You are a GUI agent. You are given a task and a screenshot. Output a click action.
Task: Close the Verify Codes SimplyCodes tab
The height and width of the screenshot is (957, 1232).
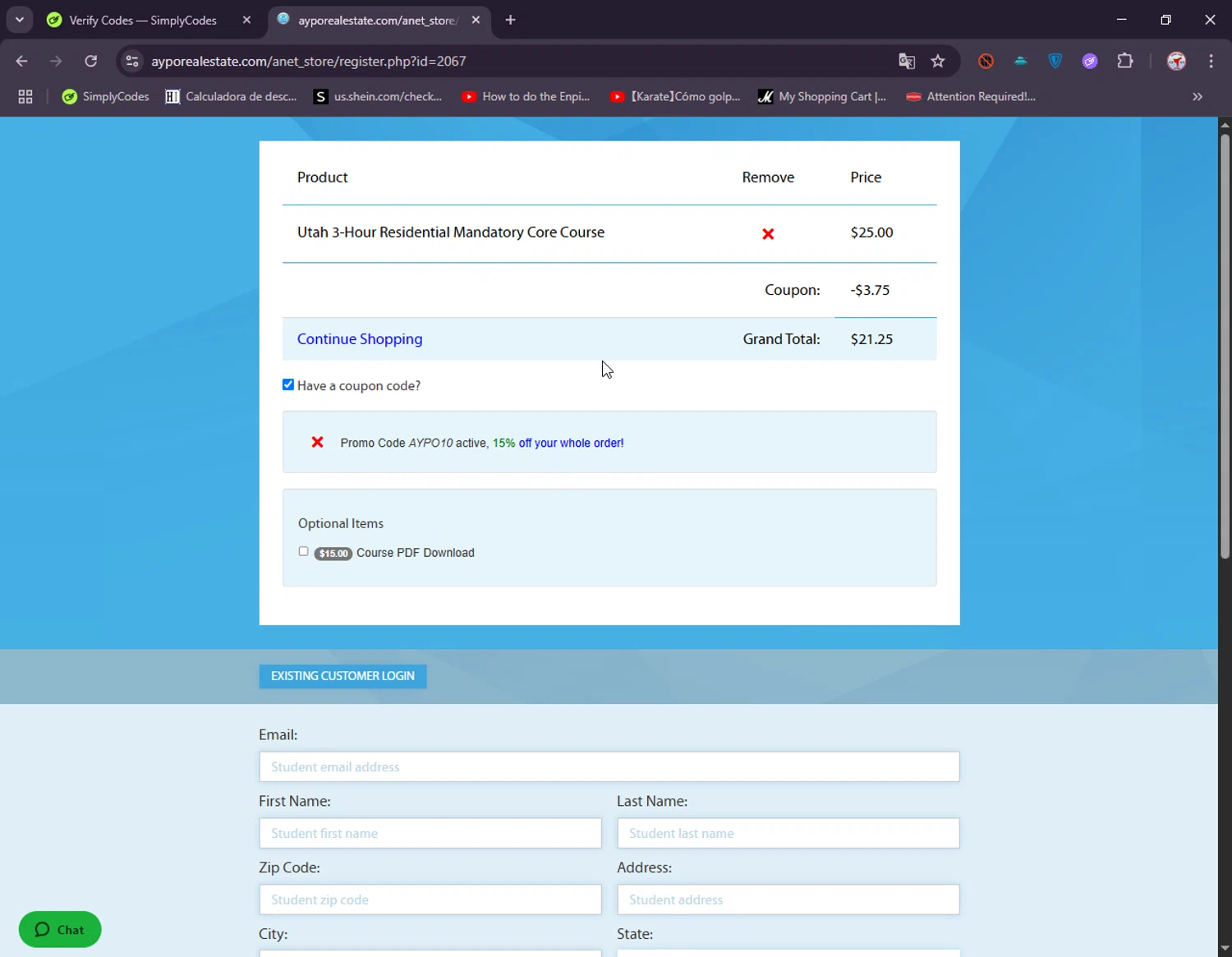coord(246,20)
